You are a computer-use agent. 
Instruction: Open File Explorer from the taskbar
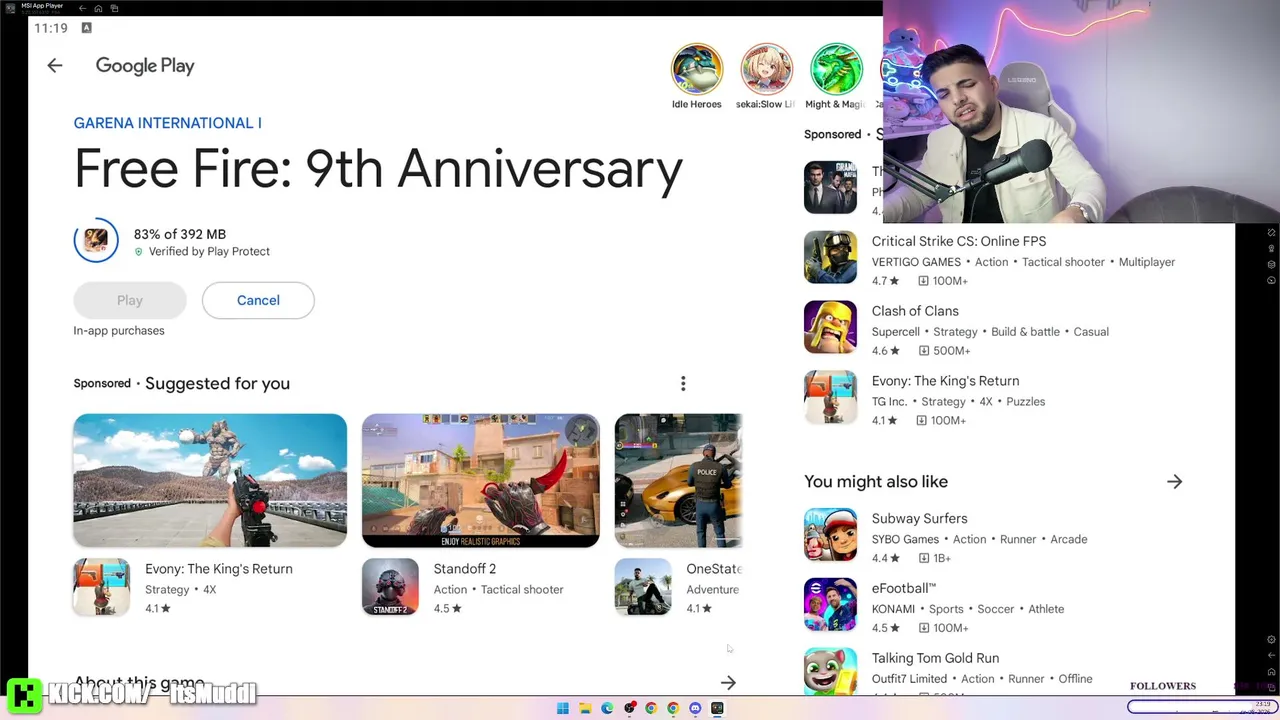point(585,708)
